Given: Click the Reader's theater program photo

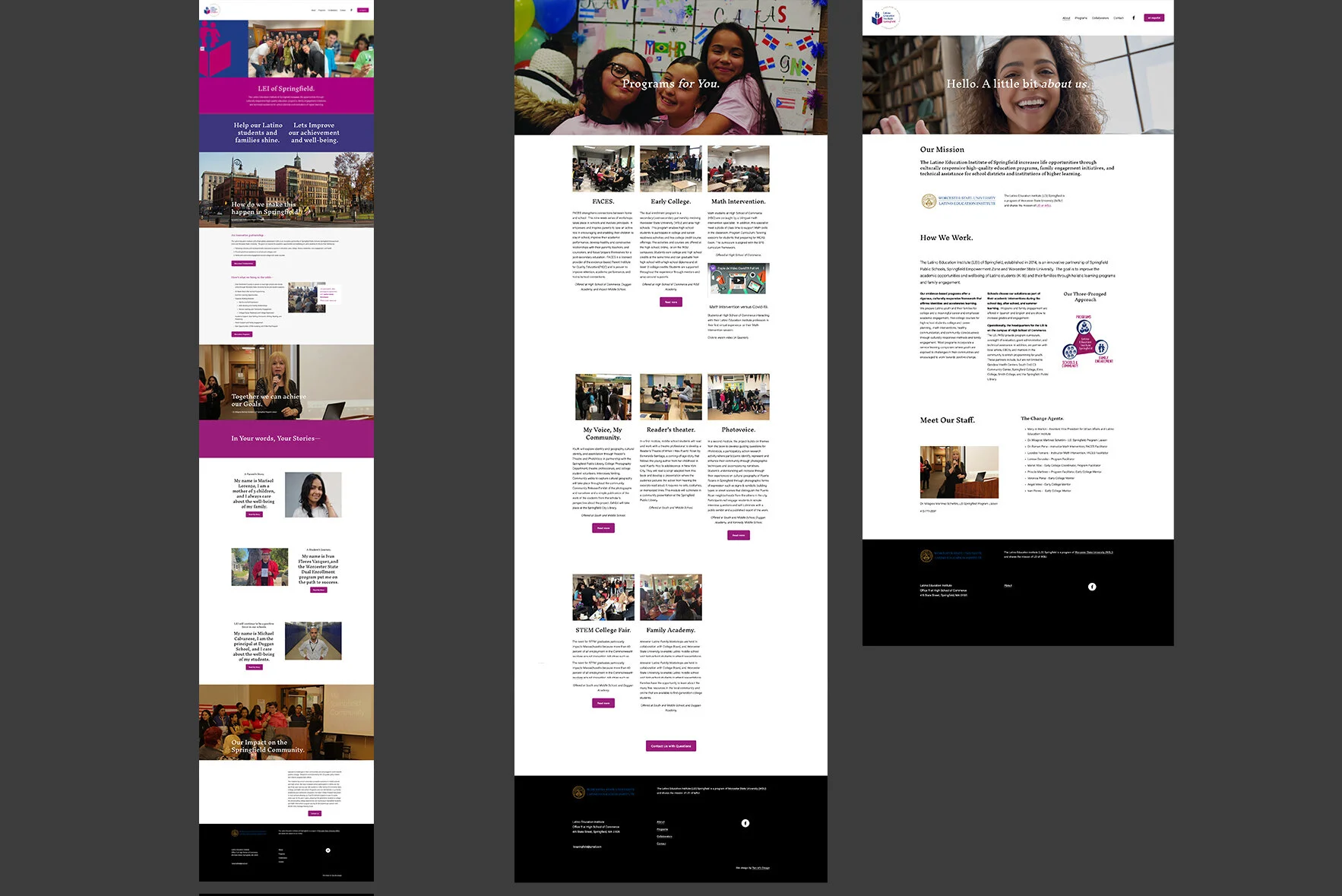Looking at the screenshot, I should [671, 397].
